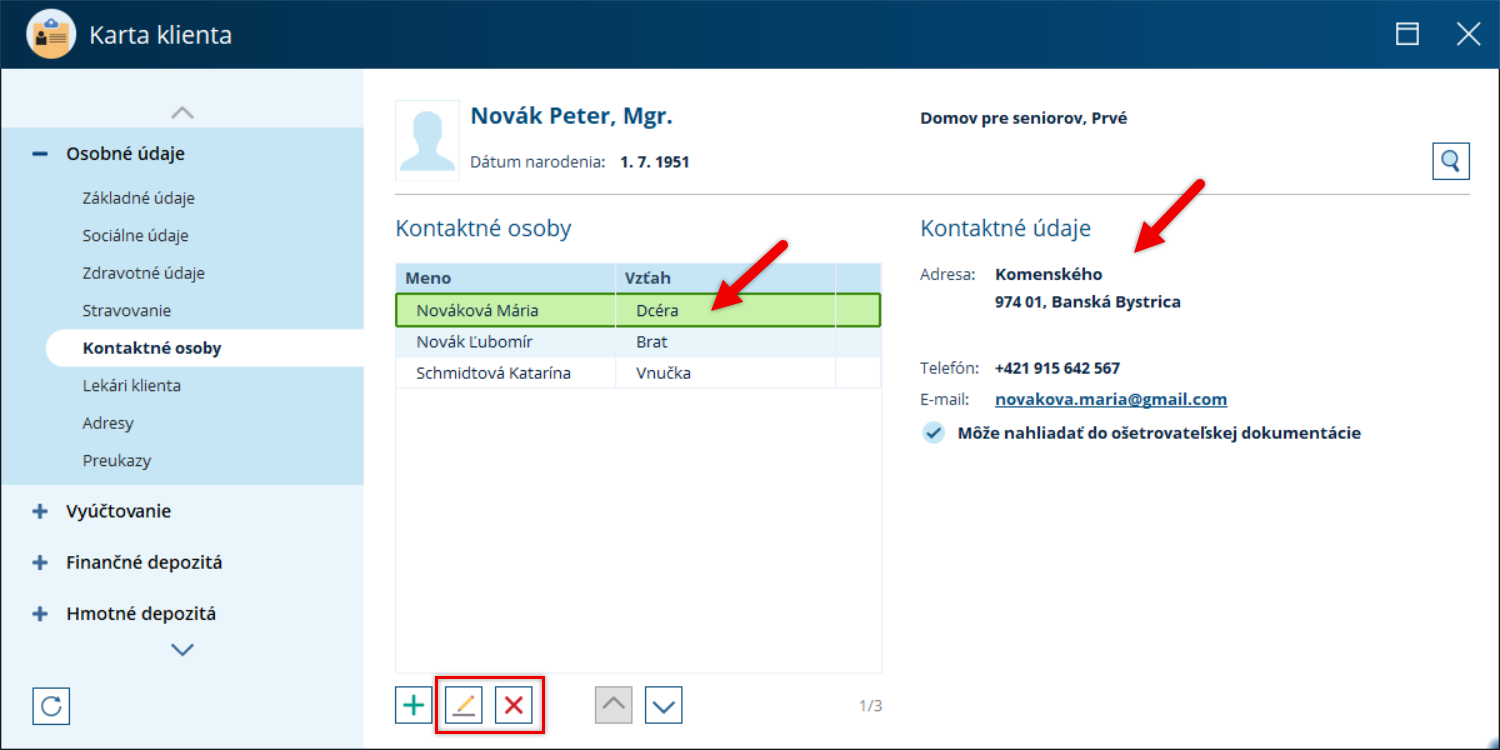This screenshot has width=1500, height=750.
Task: Click the client profile photo placeholder
Action: (428, 140)
